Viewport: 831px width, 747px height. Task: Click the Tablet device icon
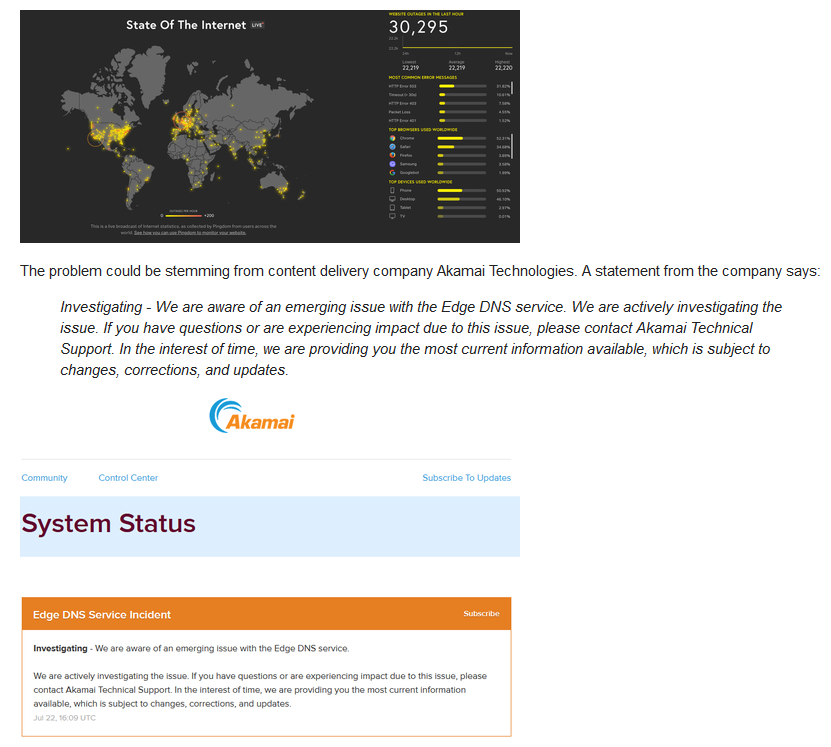pyautogui.click(x=392, y=208)
